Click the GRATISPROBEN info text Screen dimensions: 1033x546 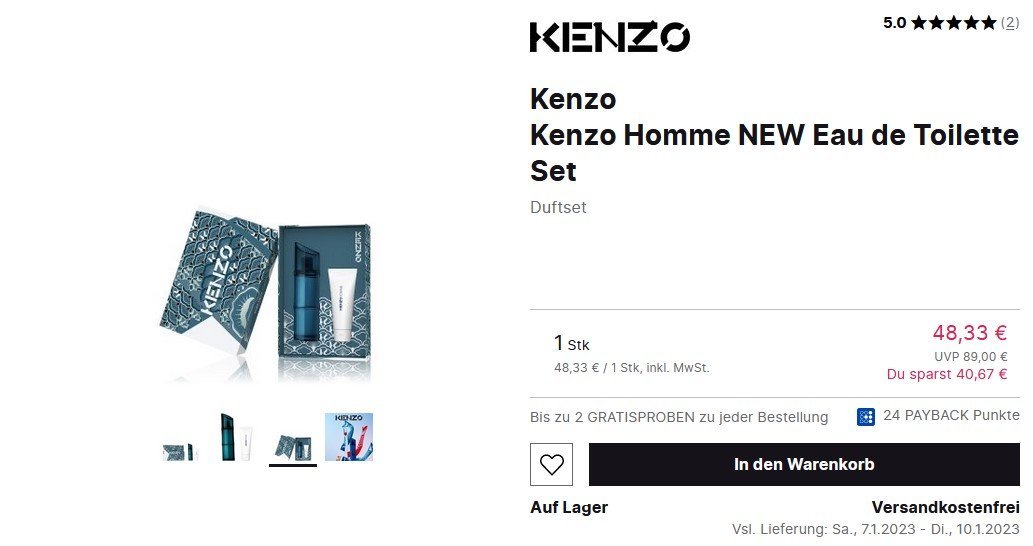coord(679,418)
